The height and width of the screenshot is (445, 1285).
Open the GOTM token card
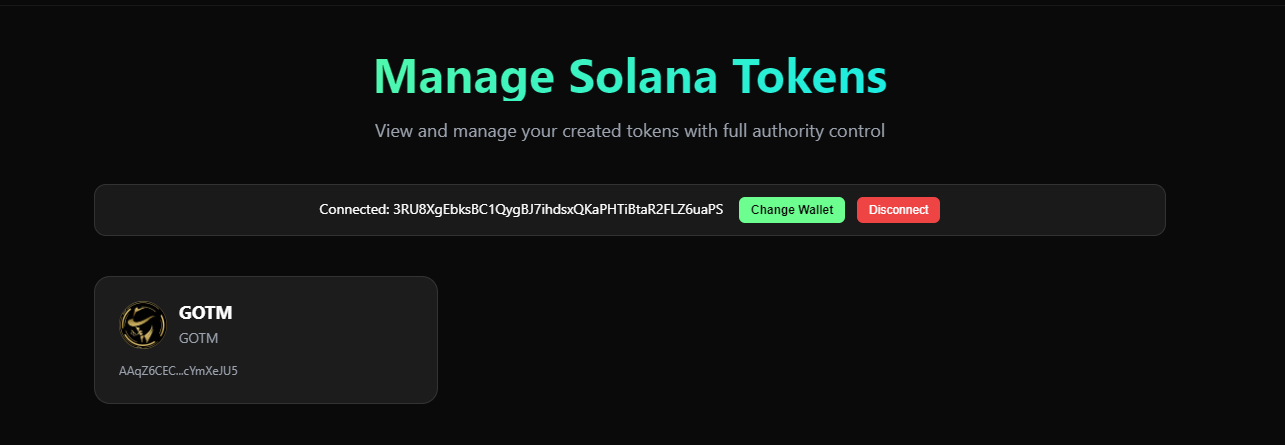pos(266,340)
